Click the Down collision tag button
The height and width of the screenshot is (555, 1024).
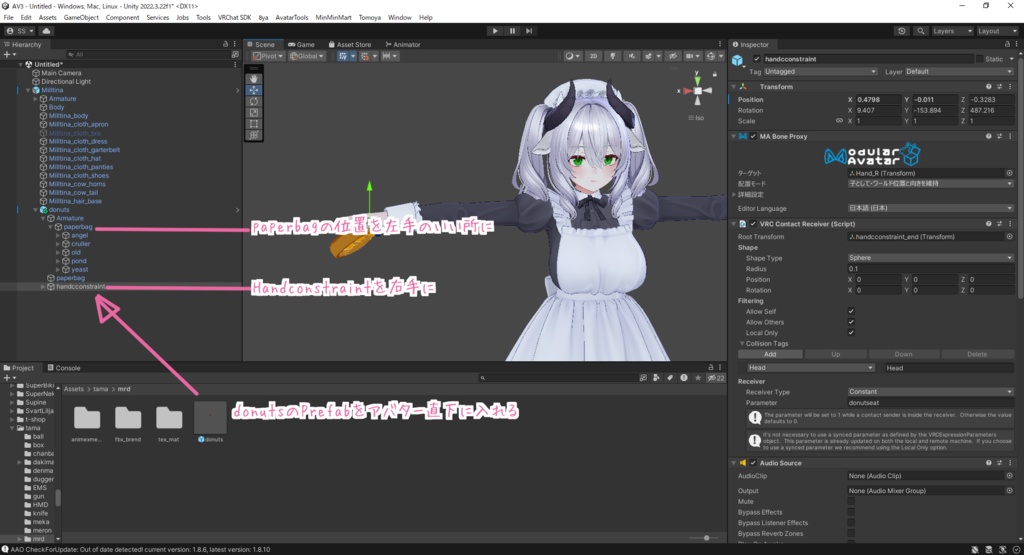tap(904, 354)
